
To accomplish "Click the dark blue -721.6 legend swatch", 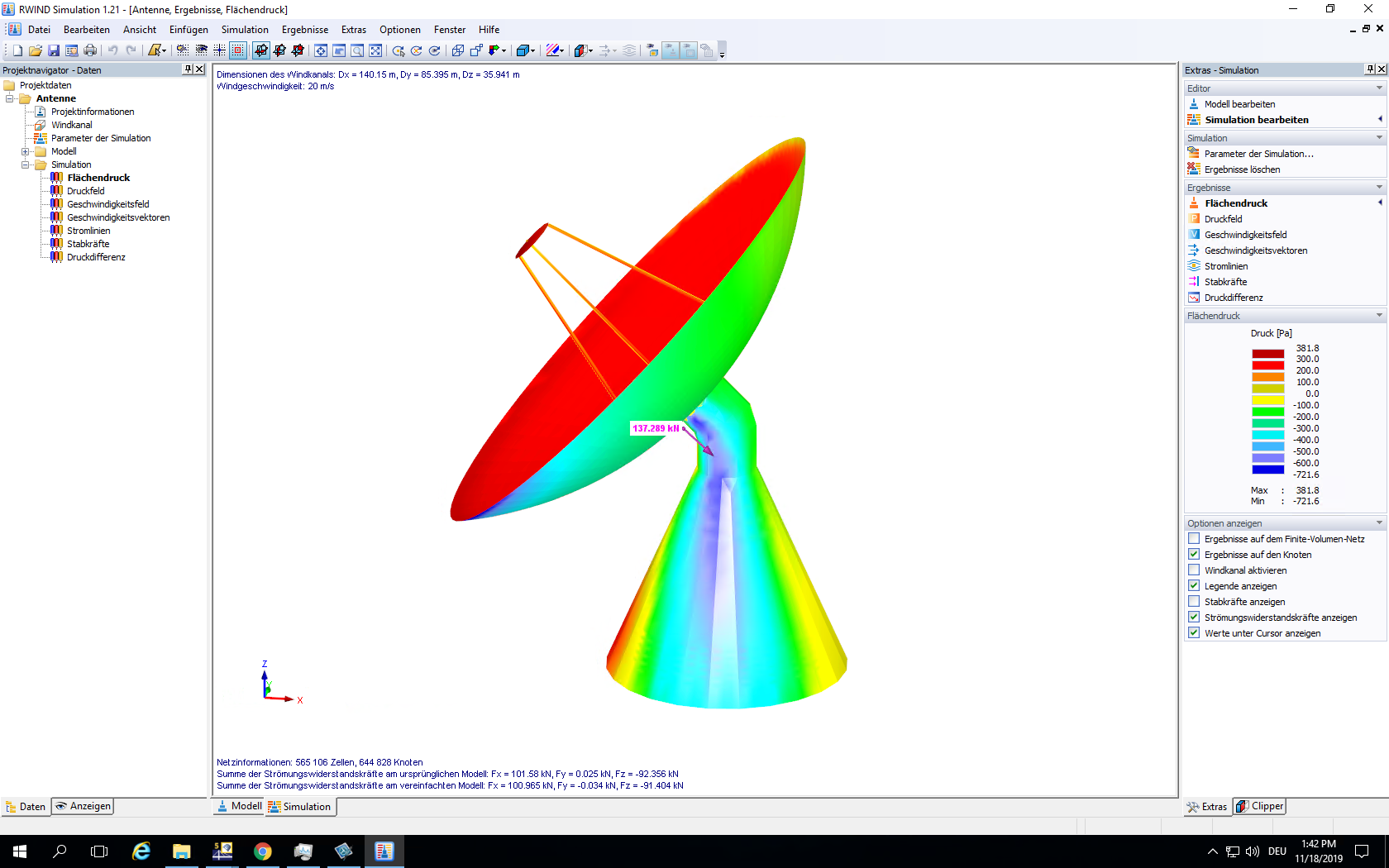I will click(x=1268, y=470).
